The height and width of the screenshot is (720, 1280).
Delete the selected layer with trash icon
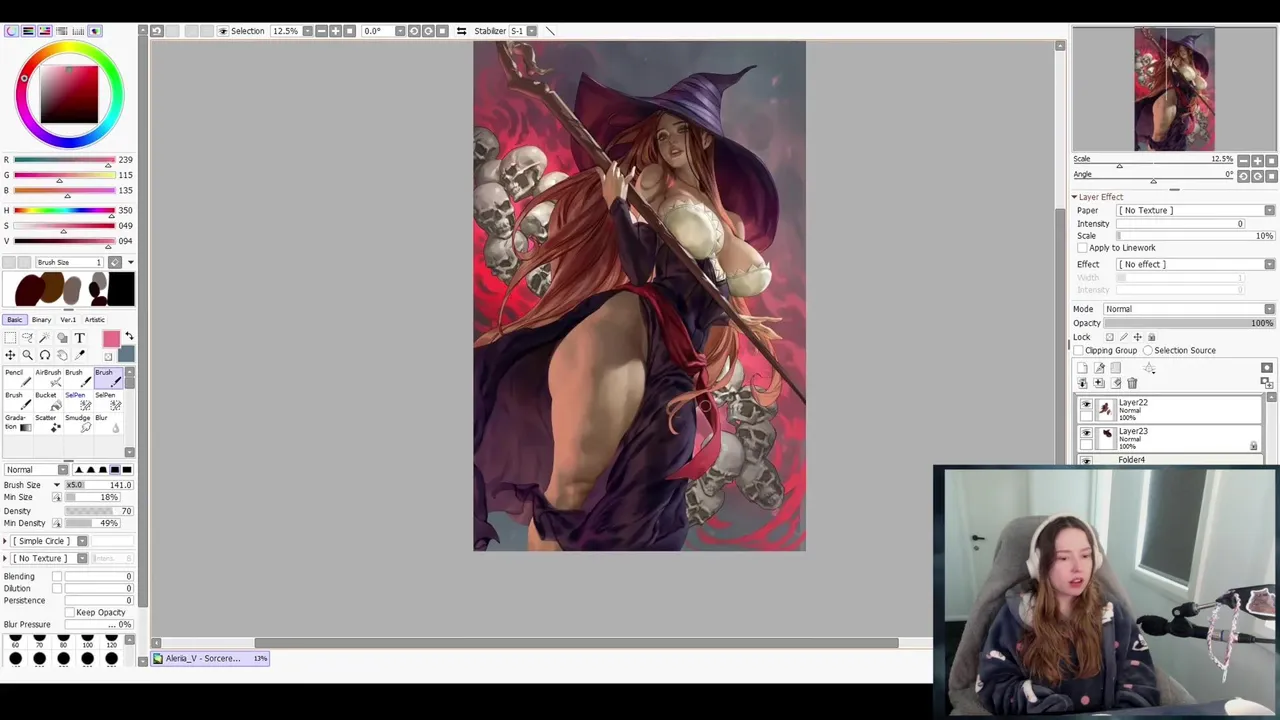1132,383
